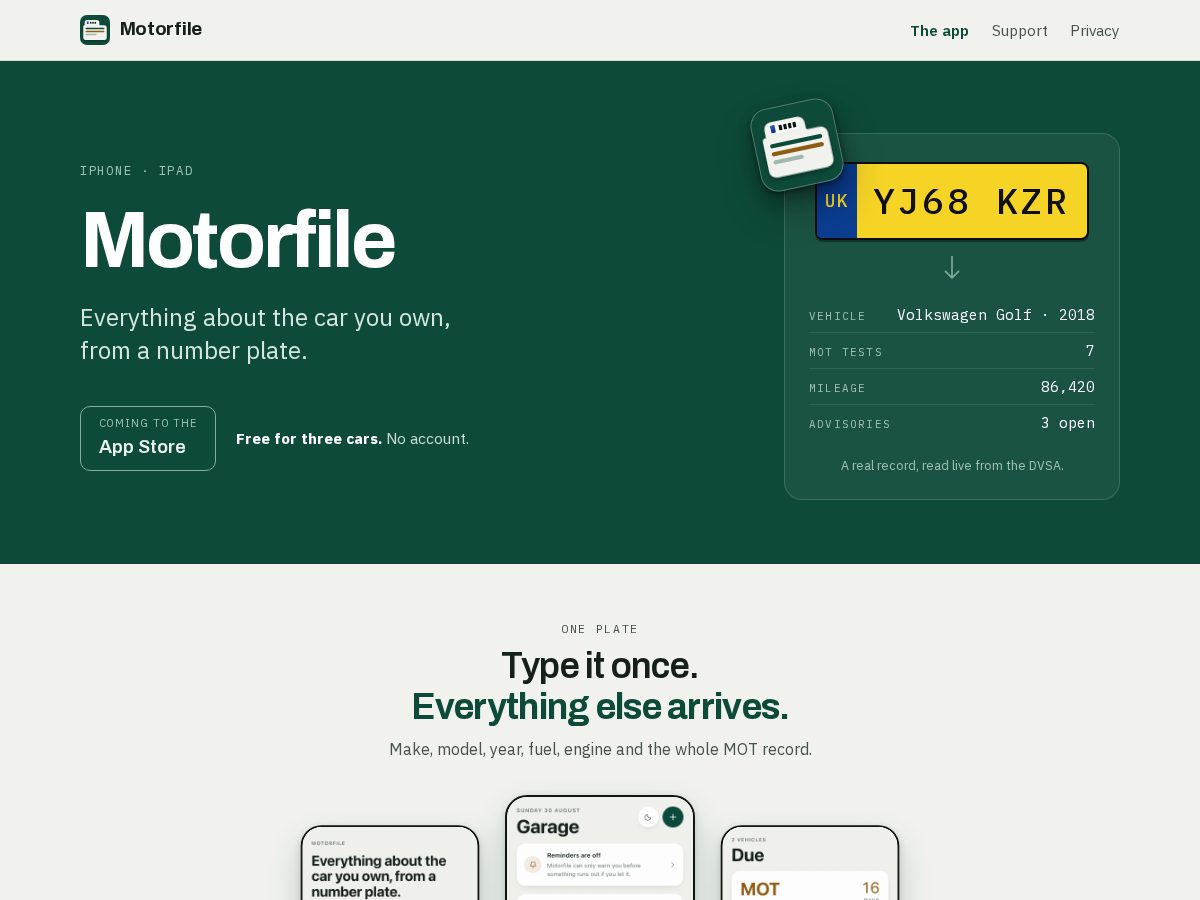Image resolution: width=1200 pixels, height=900 pixels.
Task: Tap the green plus button in Garage screen
Action: [x=673, y=817]
